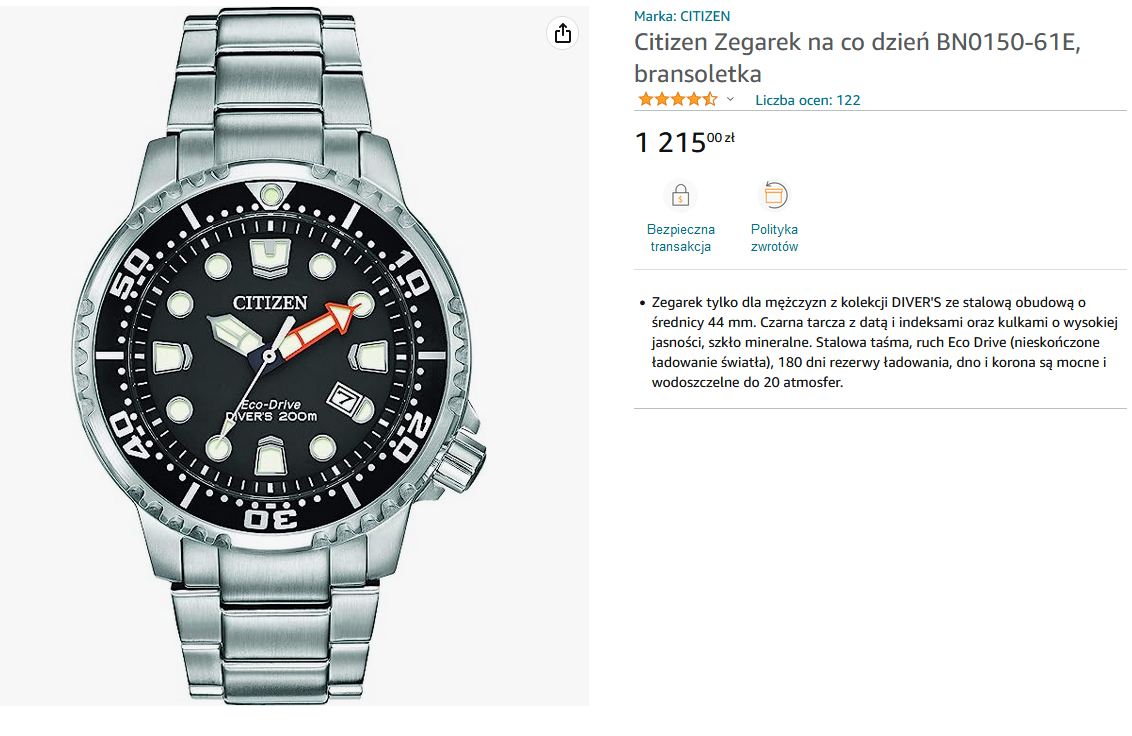Click the luminous dot atop the bezel
The image size is (1132, 736).
click(269, 193)
